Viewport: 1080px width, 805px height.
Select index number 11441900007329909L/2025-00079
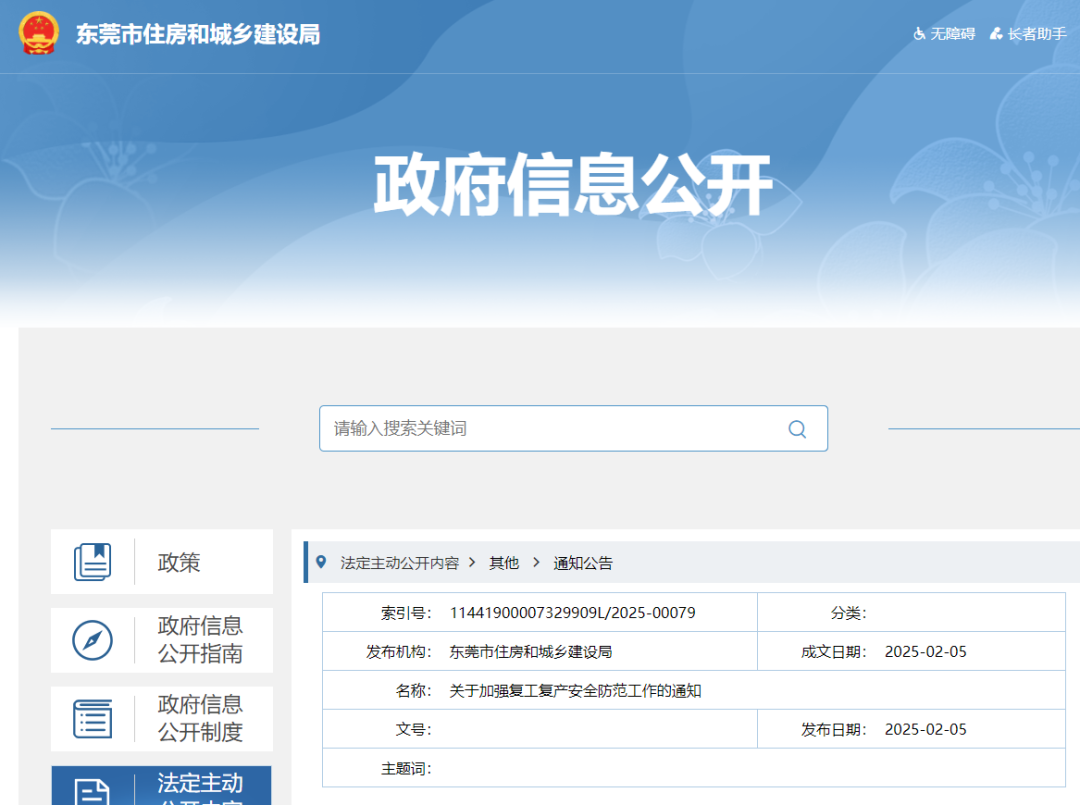tap(572, 613)
